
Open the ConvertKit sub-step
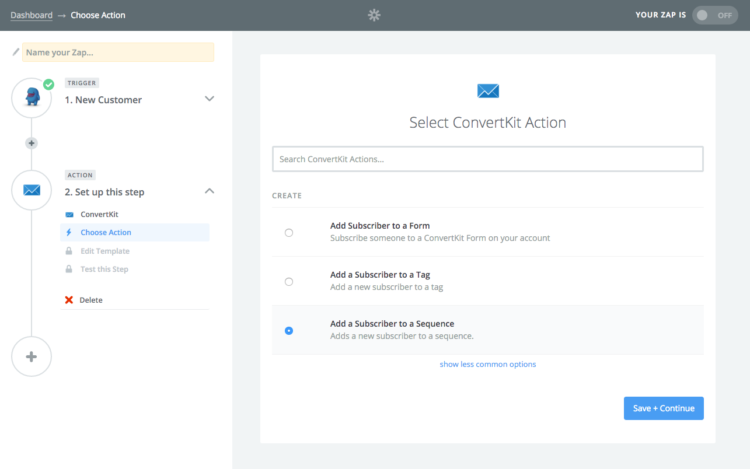click(99, 214)
